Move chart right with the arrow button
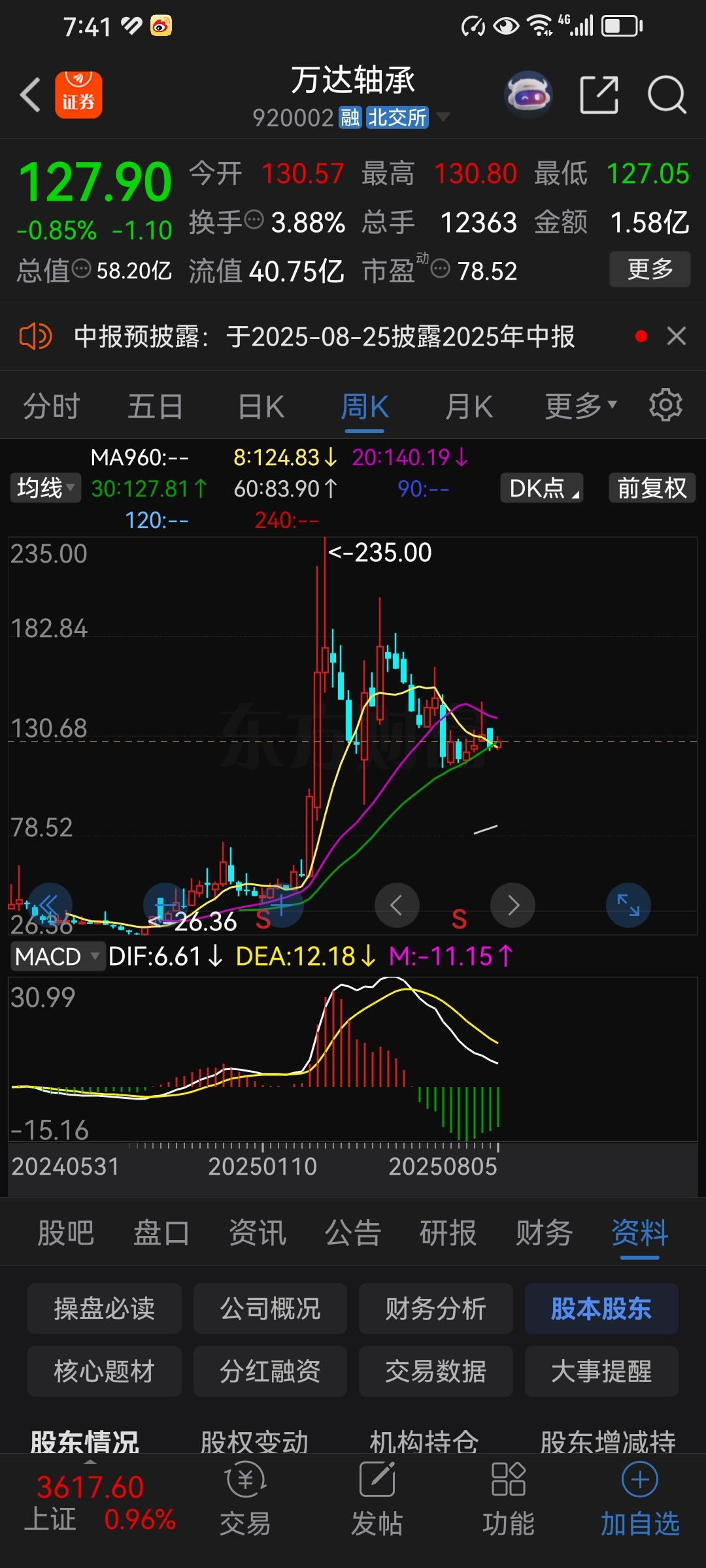This screenshot has height=1568, width=706. (x=513, y=906)
